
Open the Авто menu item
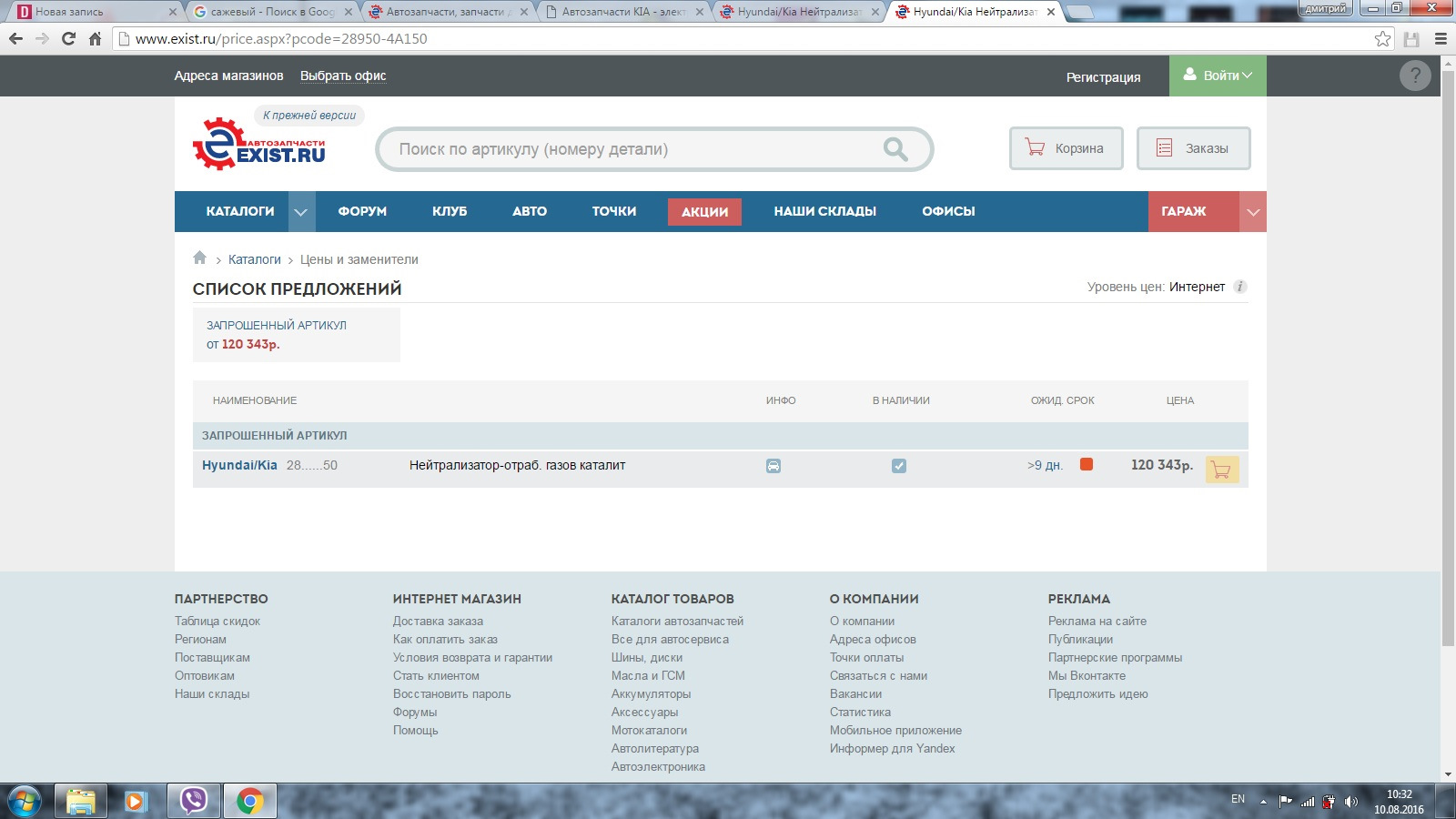(x=530, y=211)
